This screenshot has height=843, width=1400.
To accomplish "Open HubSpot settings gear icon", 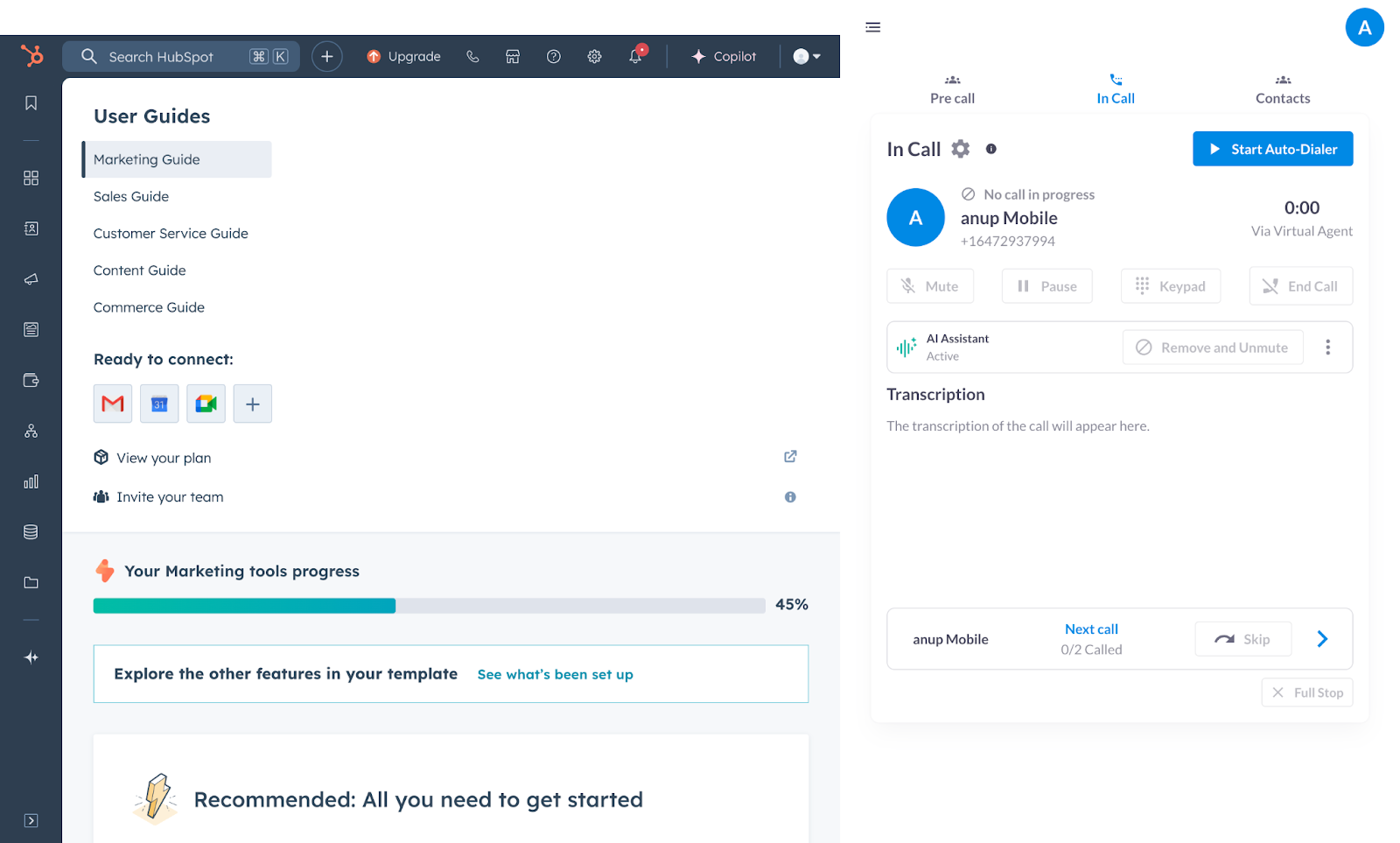I will coord(594,56).
